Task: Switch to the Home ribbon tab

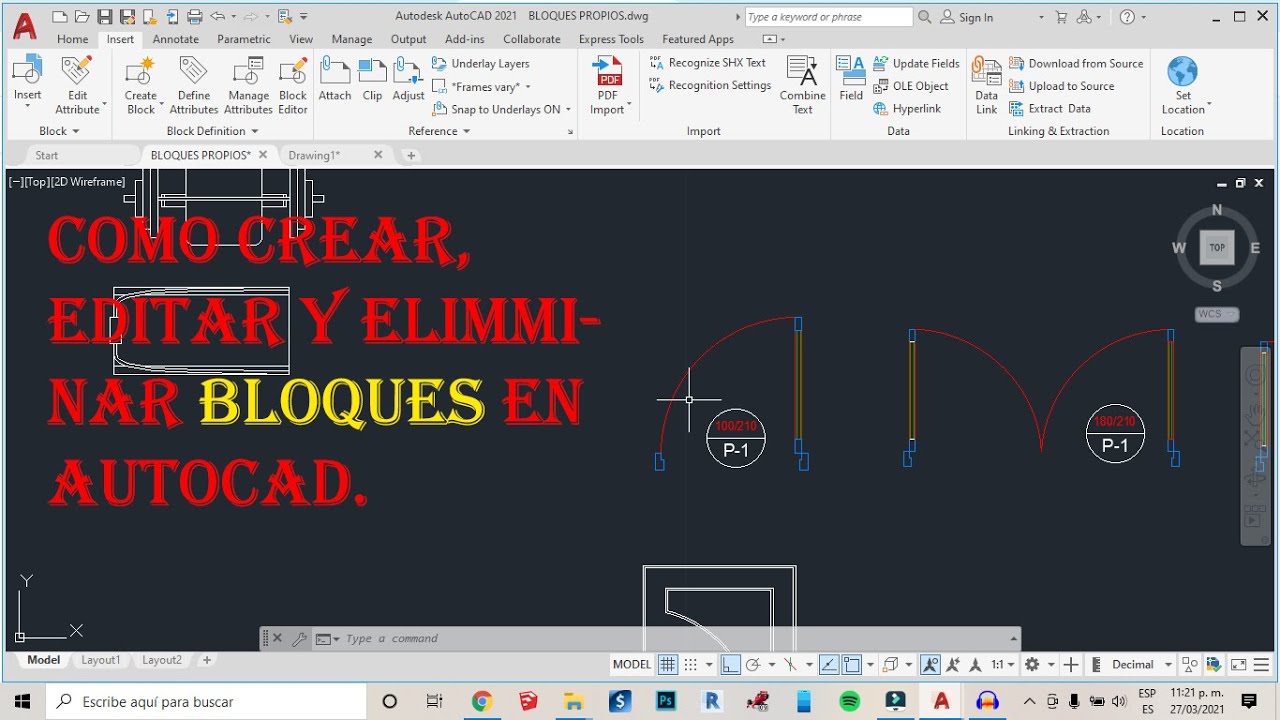Action: pyautogui.click(x=72, y=39)
